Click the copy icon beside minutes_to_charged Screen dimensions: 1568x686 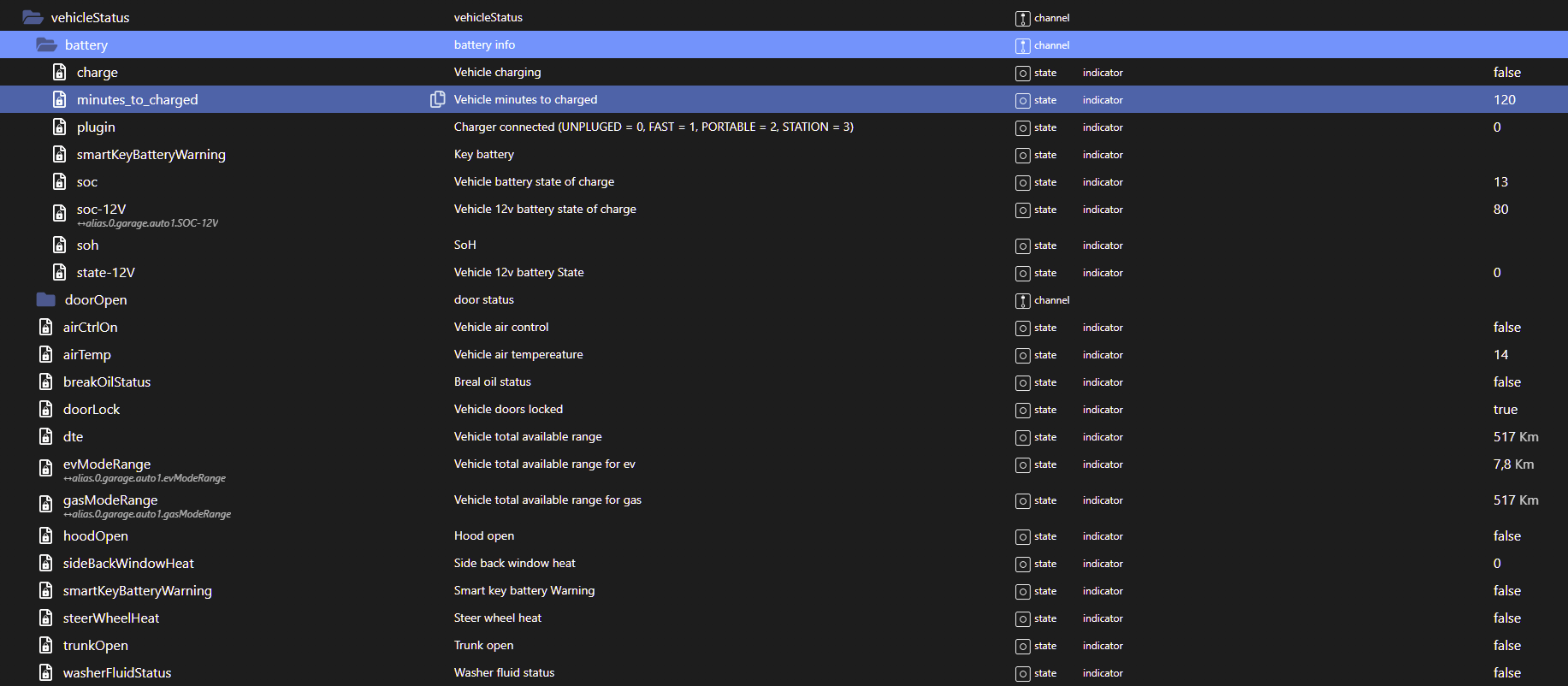tap(437, 99)
